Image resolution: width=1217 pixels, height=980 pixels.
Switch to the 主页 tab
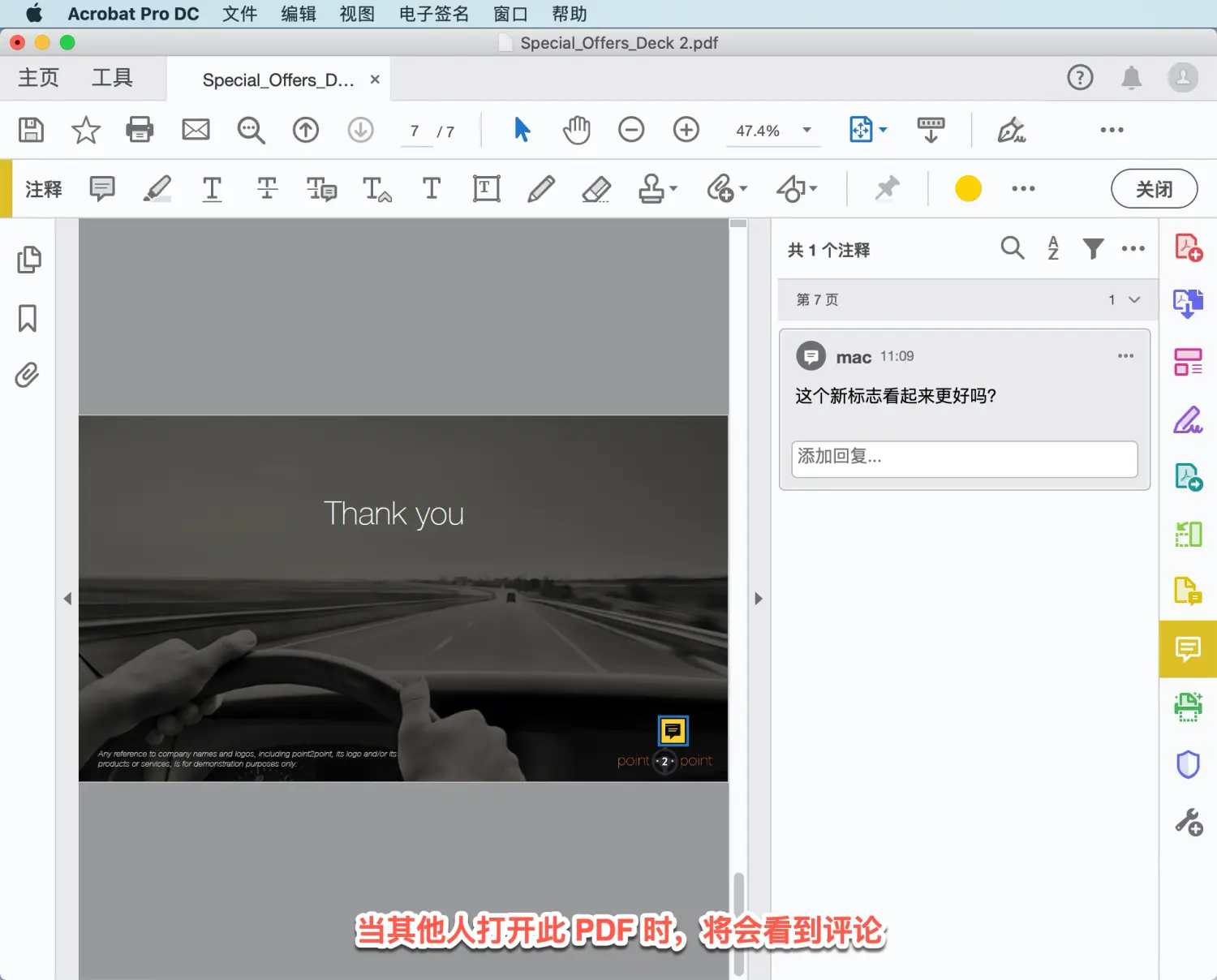[39, 78]
